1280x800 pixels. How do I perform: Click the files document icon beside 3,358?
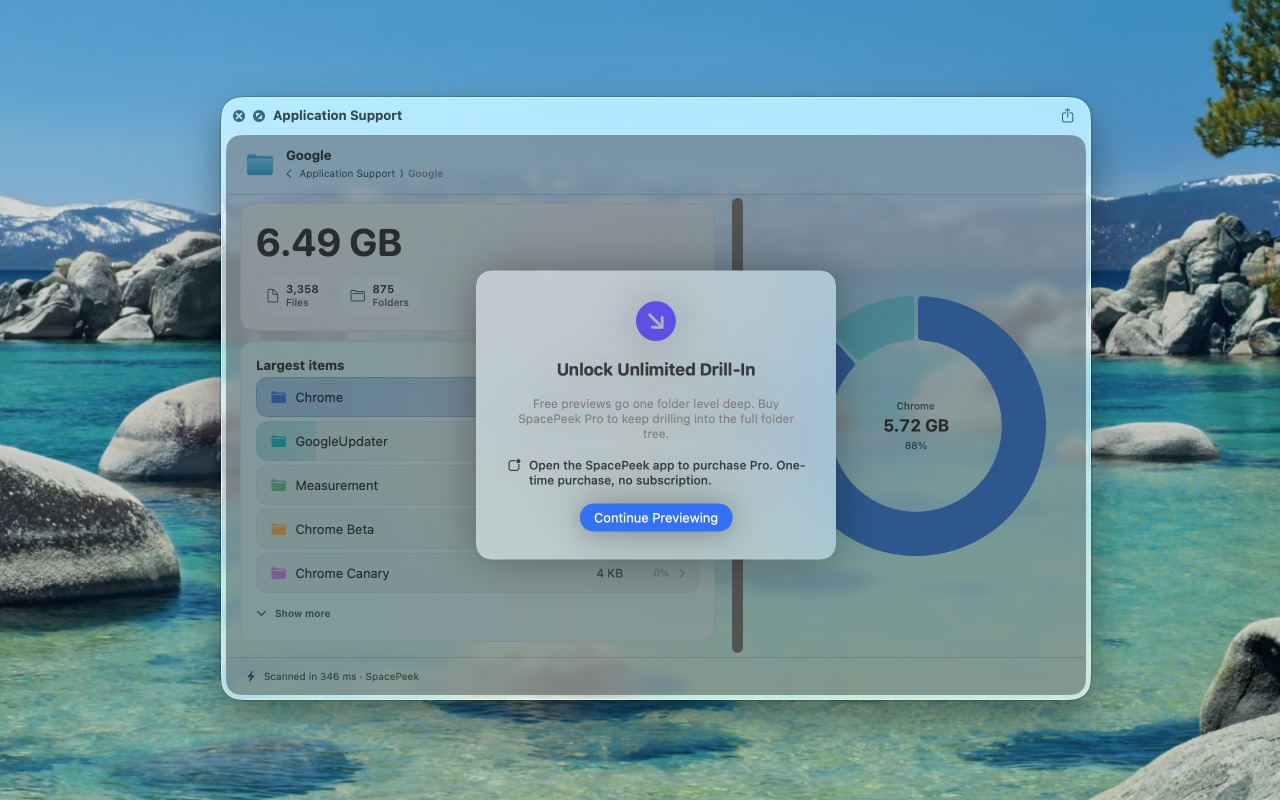(272, 296)
